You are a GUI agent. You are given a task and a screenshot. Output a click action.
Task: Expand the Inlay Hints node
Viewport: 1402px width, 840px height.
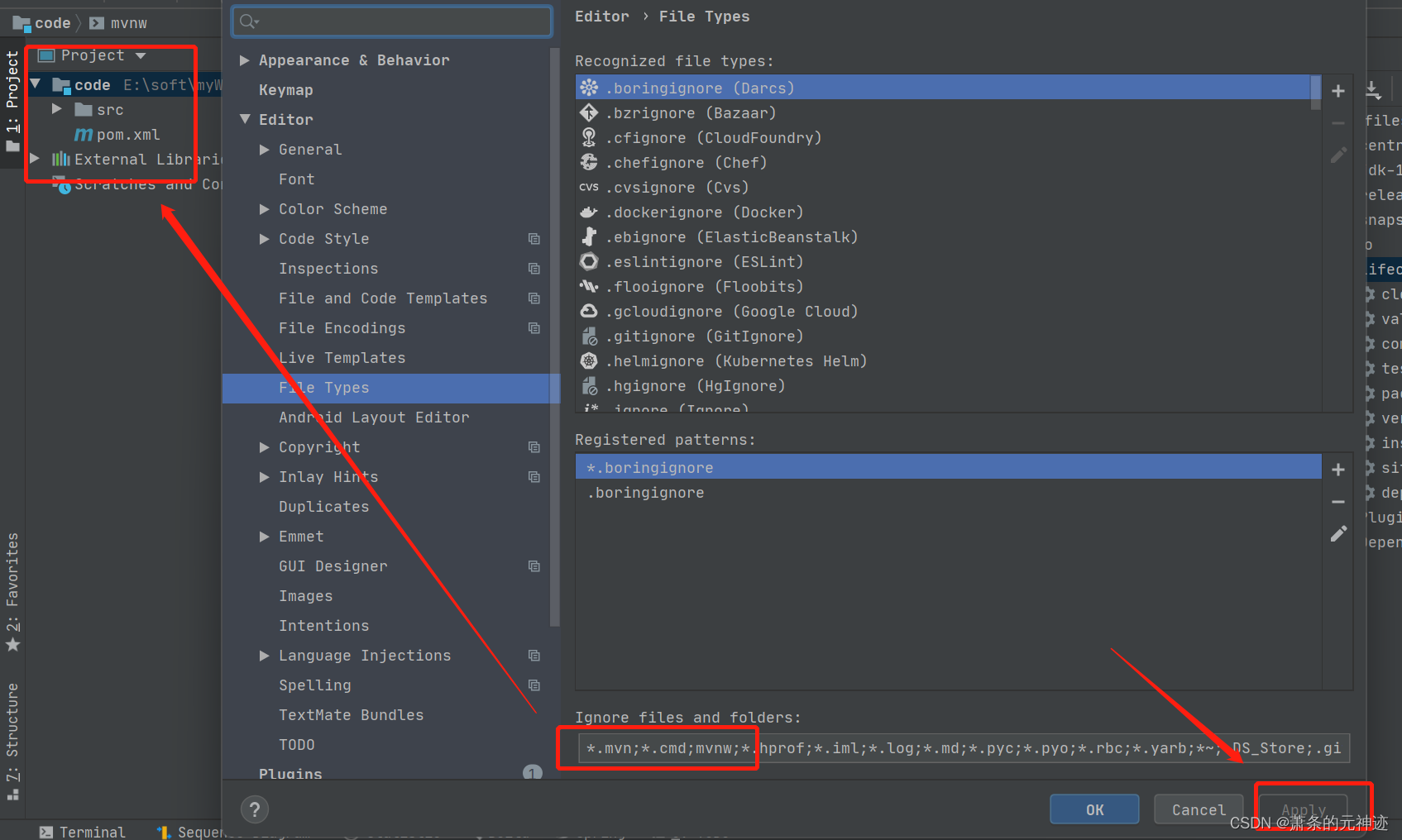[265, 477]
